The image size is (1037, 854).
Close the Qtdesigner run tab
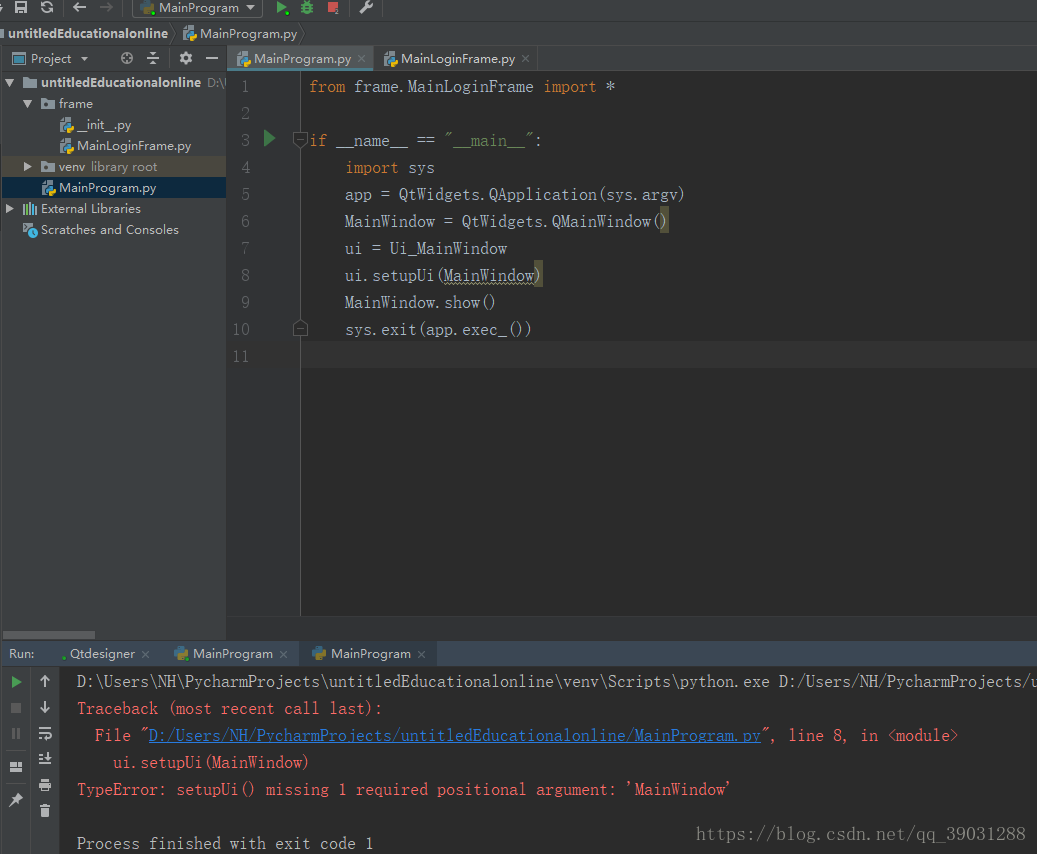(145, 654)
